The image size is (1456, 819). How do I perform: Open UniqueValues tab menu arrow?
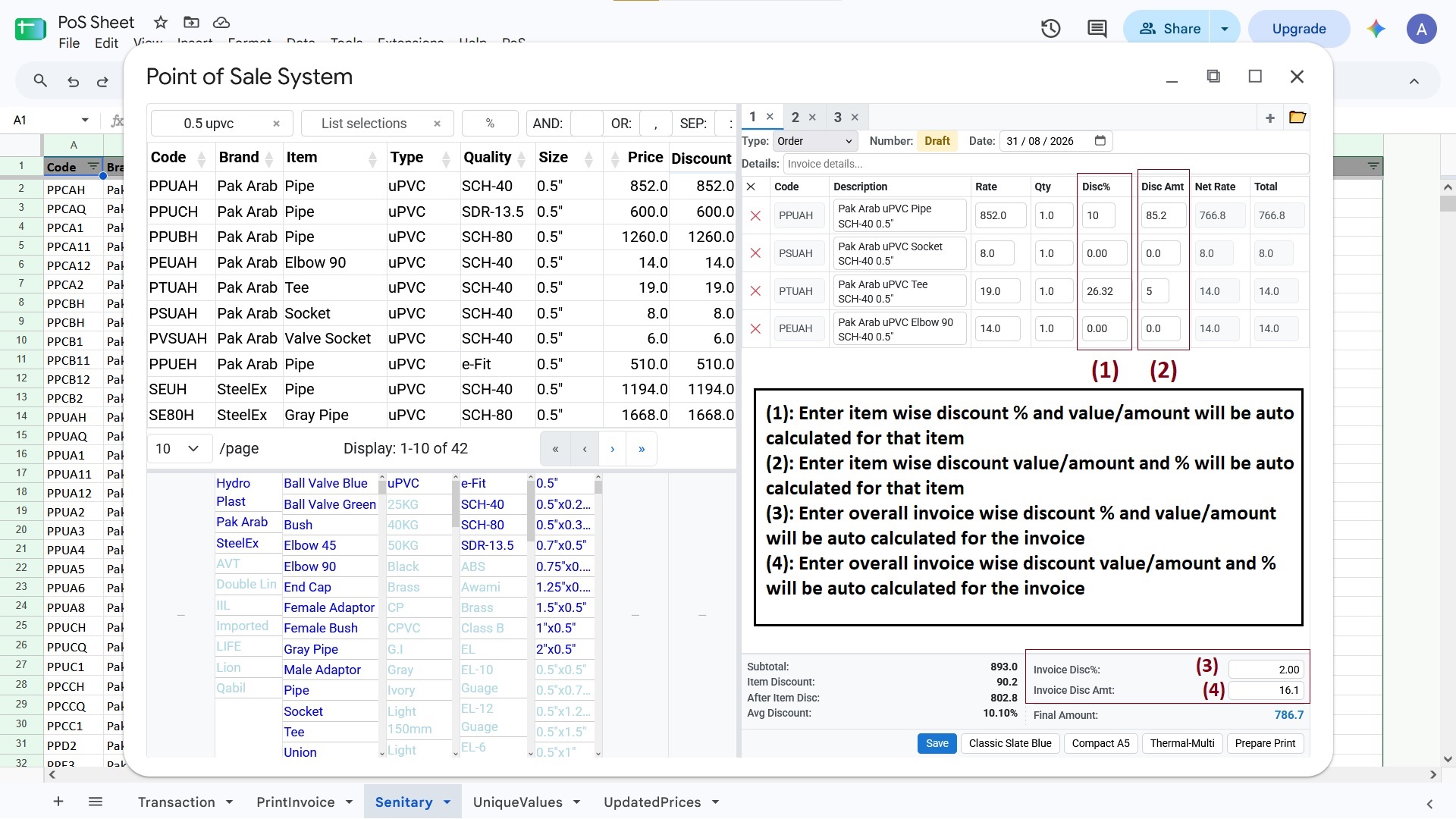[576, 802]
